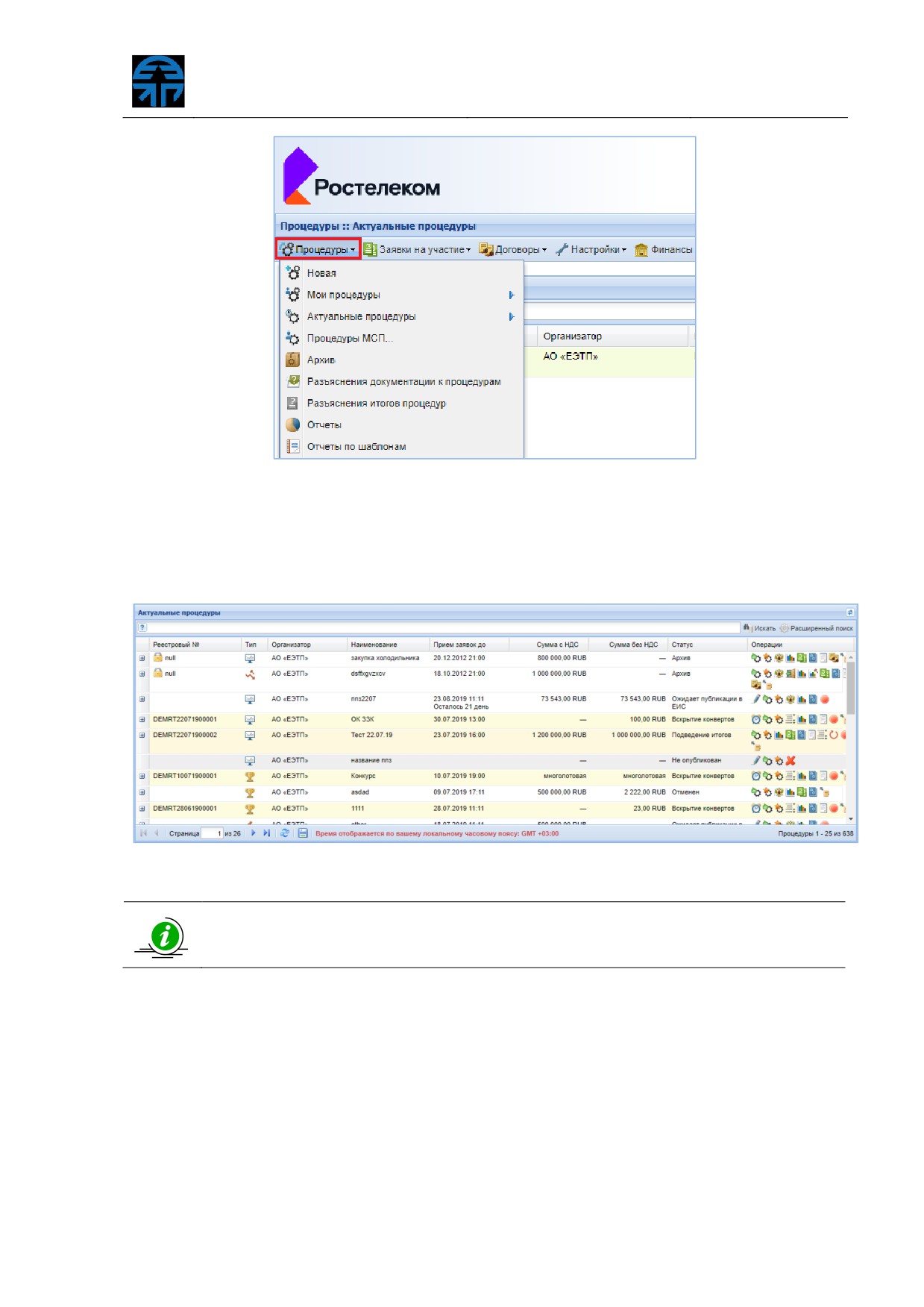Click the trophy type icon in Конкурс row
The height and width of the screenshot is (1307, 924).
[x=250, y=777]
